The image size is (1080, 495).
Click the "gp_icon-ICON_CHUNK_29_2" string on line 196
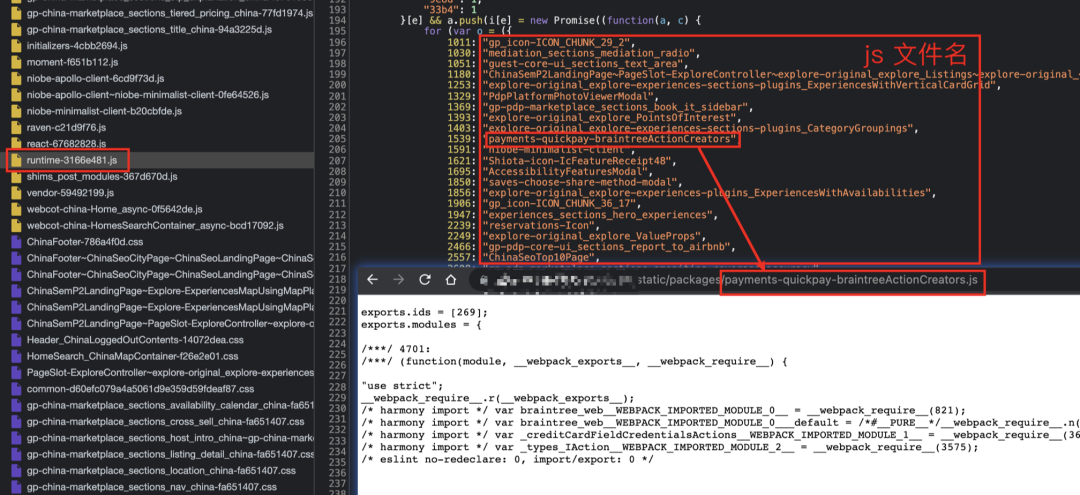click(x=557, y=43)
